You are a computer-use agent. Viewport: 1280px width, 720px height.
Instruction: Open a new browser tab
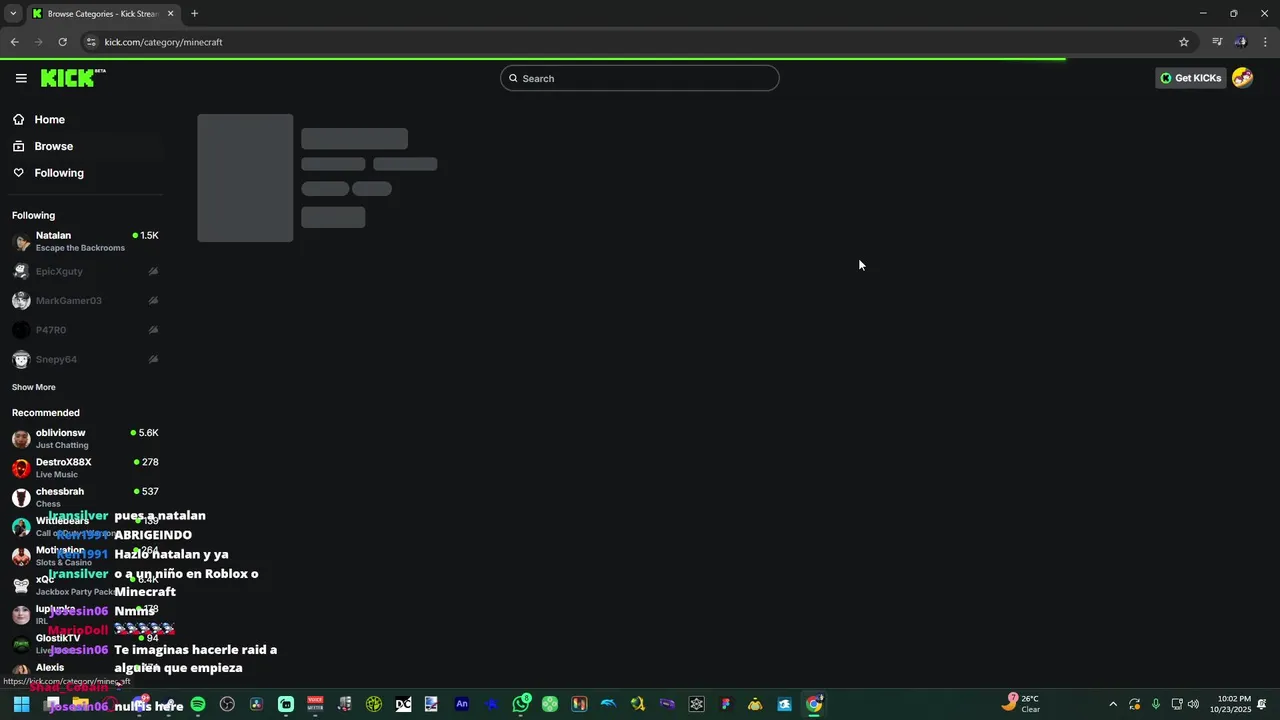click(x=194, y=14)
